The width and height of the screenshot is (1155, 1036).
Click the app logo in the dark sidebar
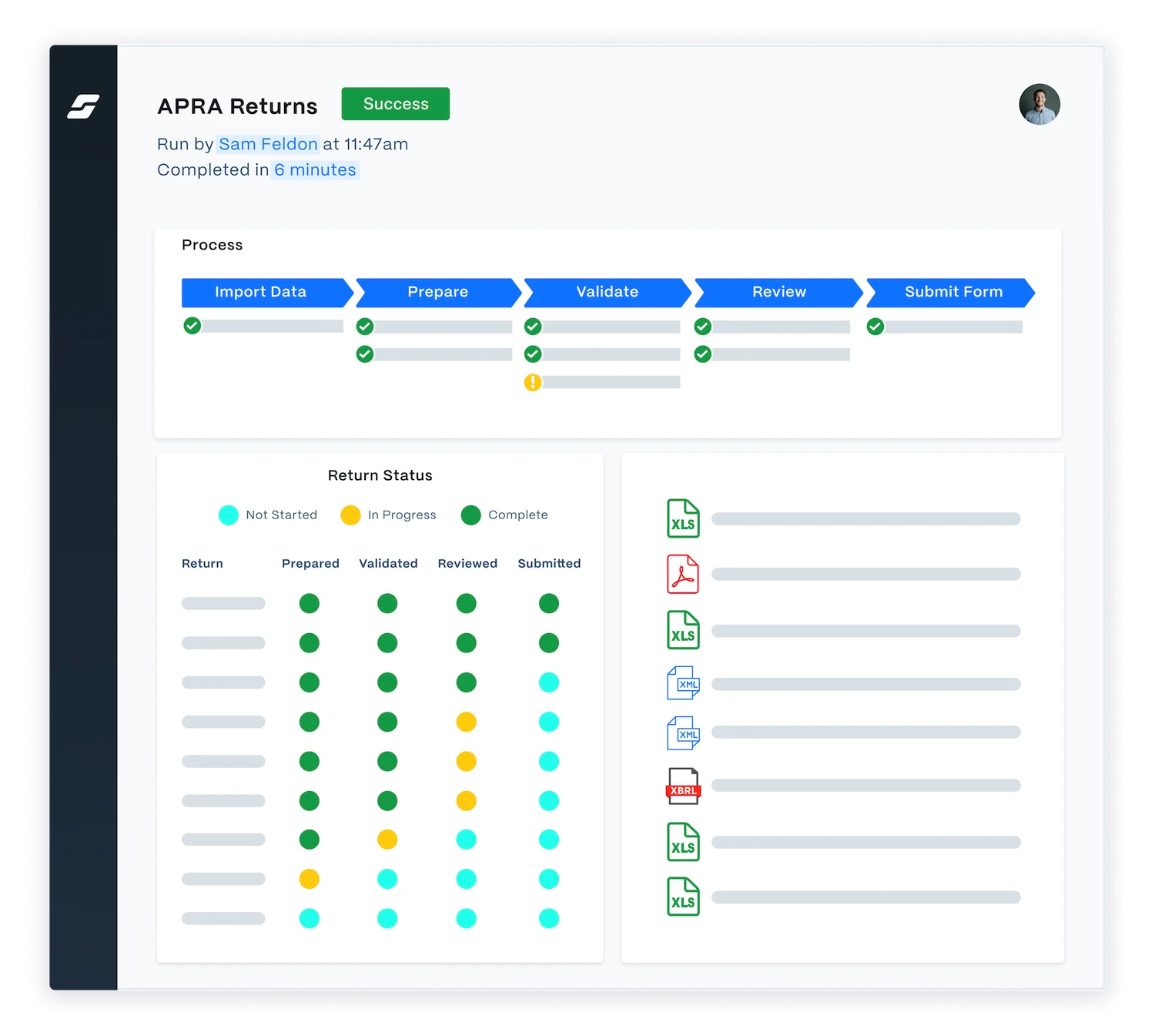pos(83,106)
